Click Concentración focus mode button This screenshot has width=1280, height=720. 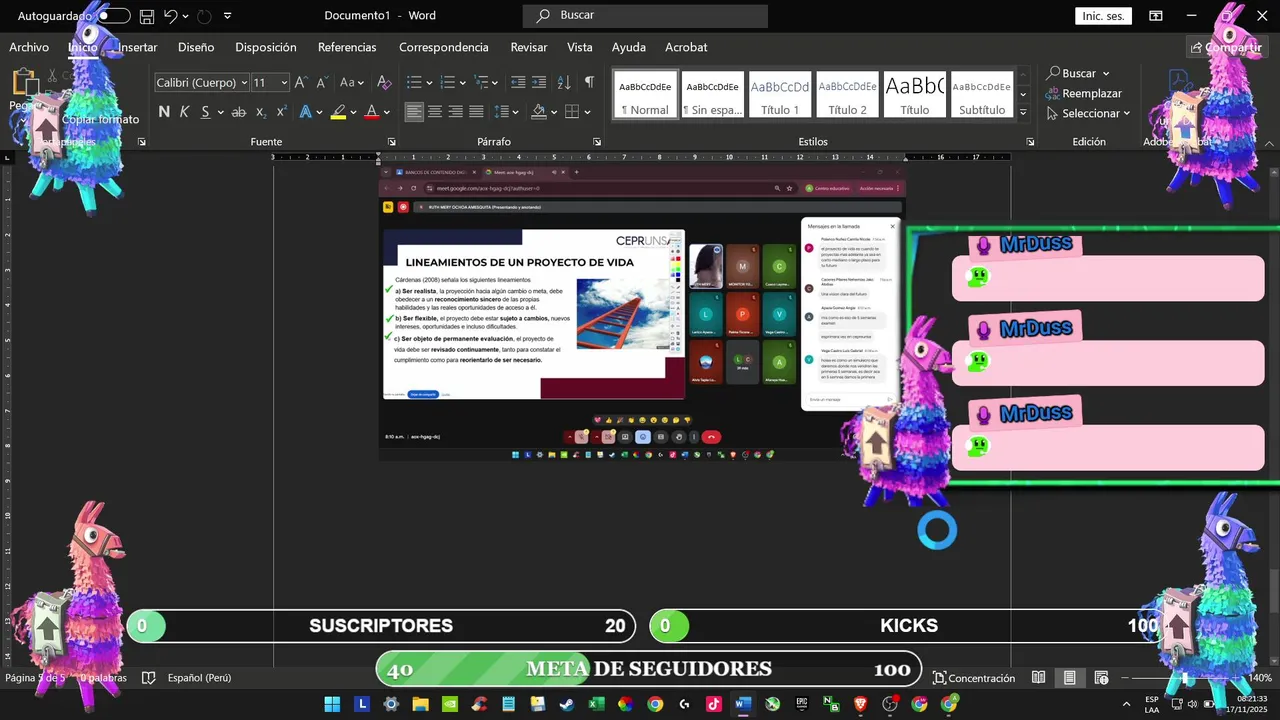point(973,678)
